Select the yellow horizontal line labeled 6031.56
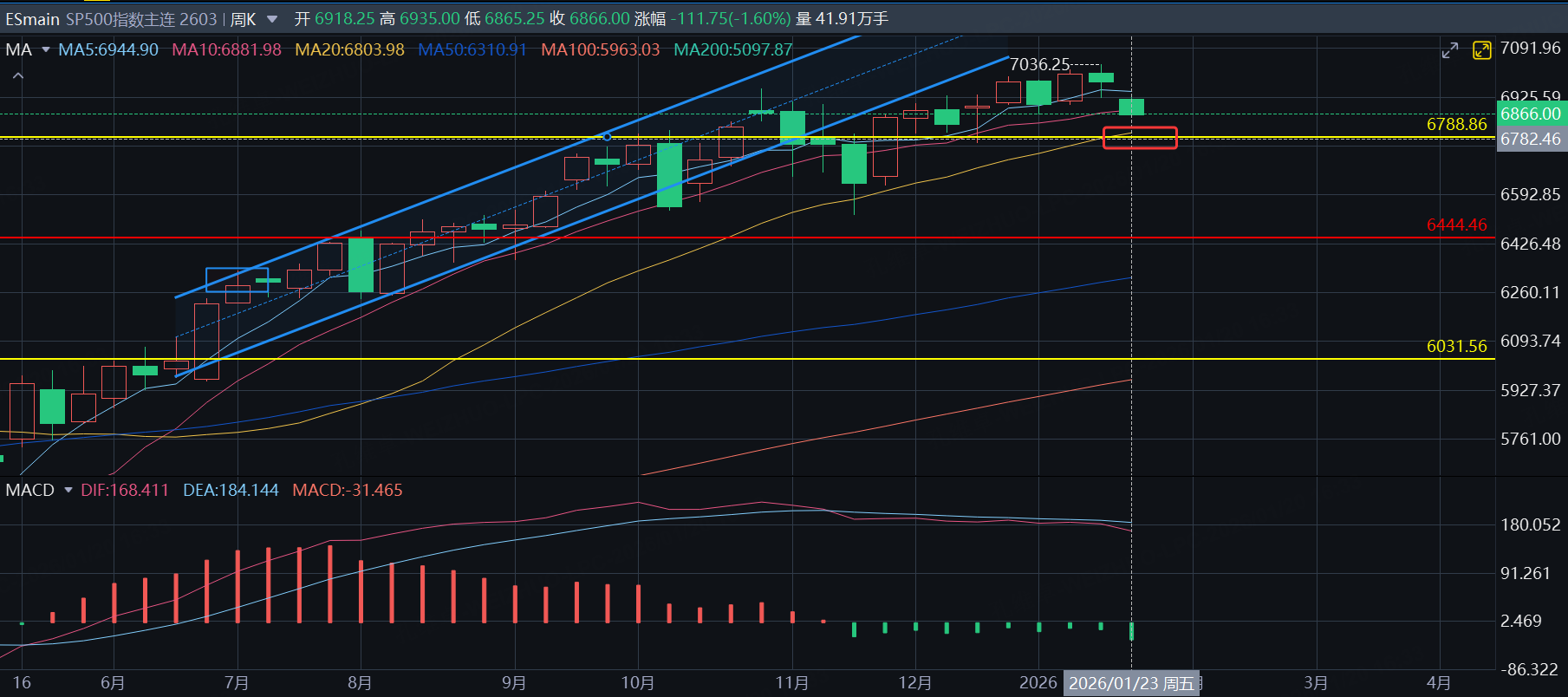Viewport: 1568px width, 697px height. click(x=745, y=358)
